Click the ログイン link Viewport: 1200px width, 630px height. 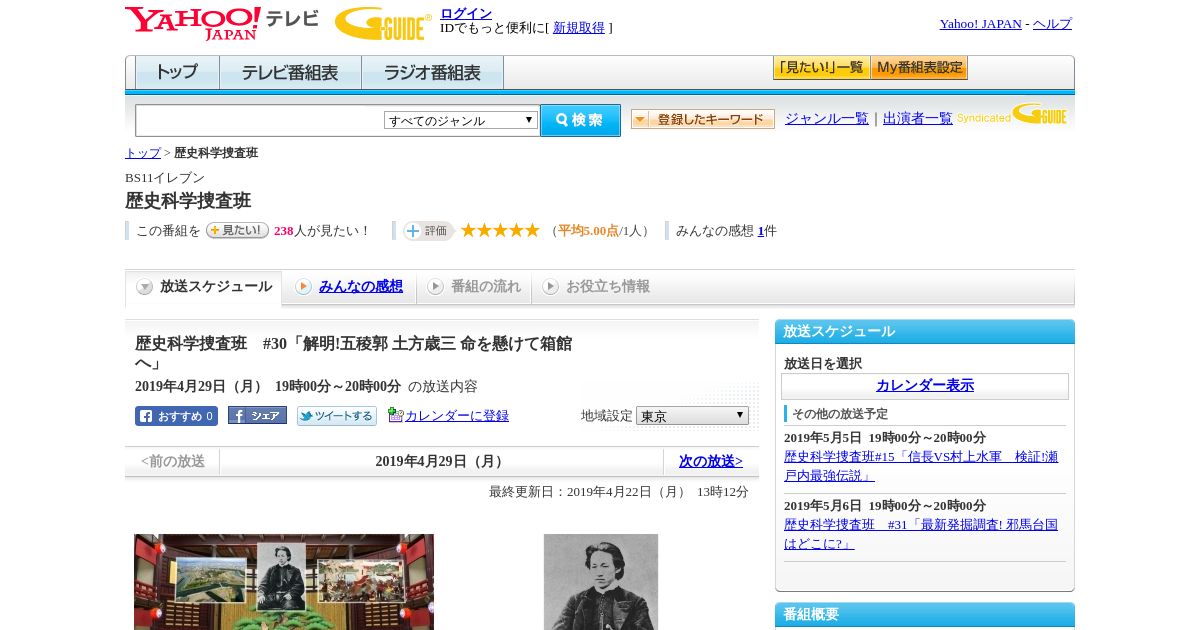[466, 13]
